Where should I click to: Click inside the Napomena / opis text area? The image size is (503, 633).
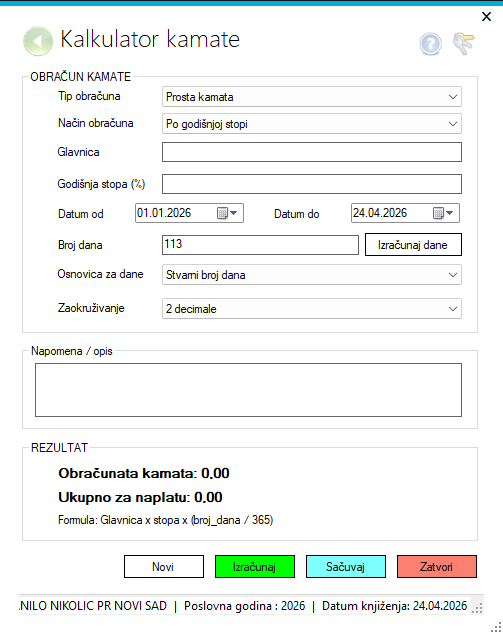click(248, 390)
